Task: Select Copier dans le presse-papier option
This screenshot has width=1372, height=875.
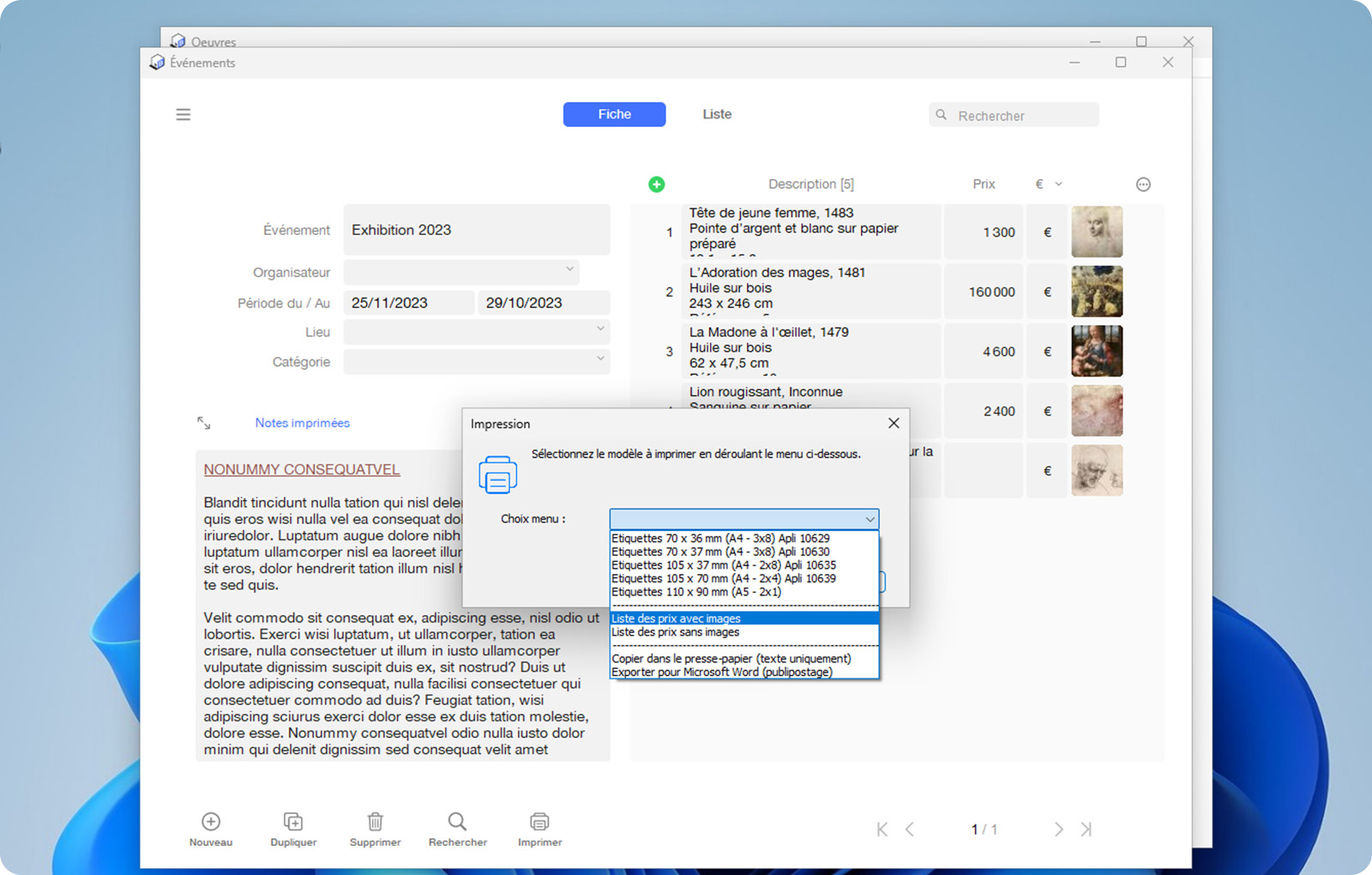Action: coord(744,659)
